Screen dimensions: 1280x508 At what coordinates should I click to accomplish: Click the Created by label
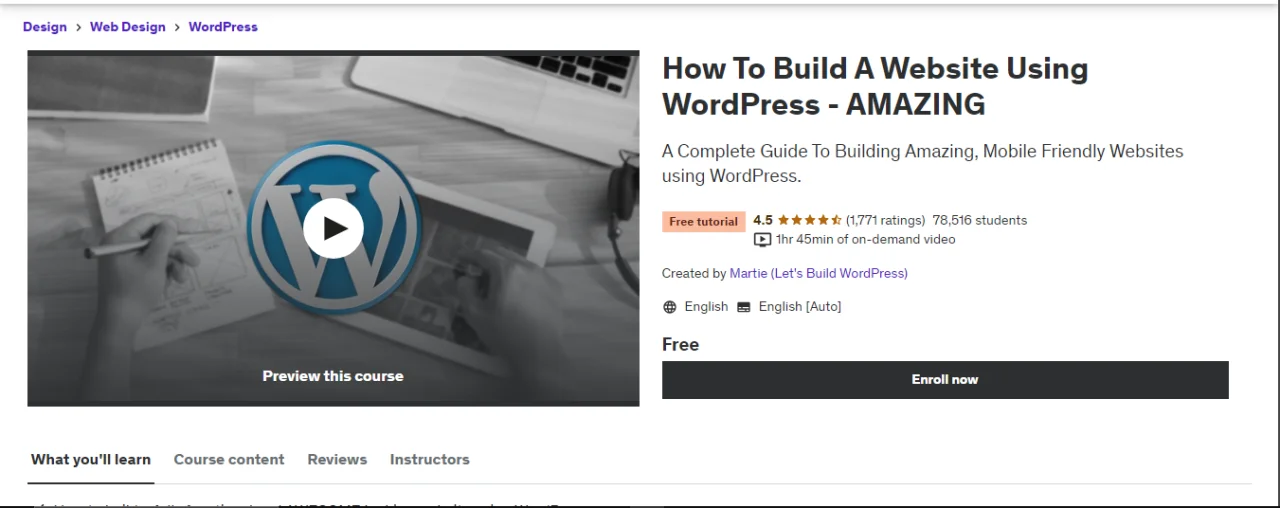pyautogui.click(x=694, y=273)
